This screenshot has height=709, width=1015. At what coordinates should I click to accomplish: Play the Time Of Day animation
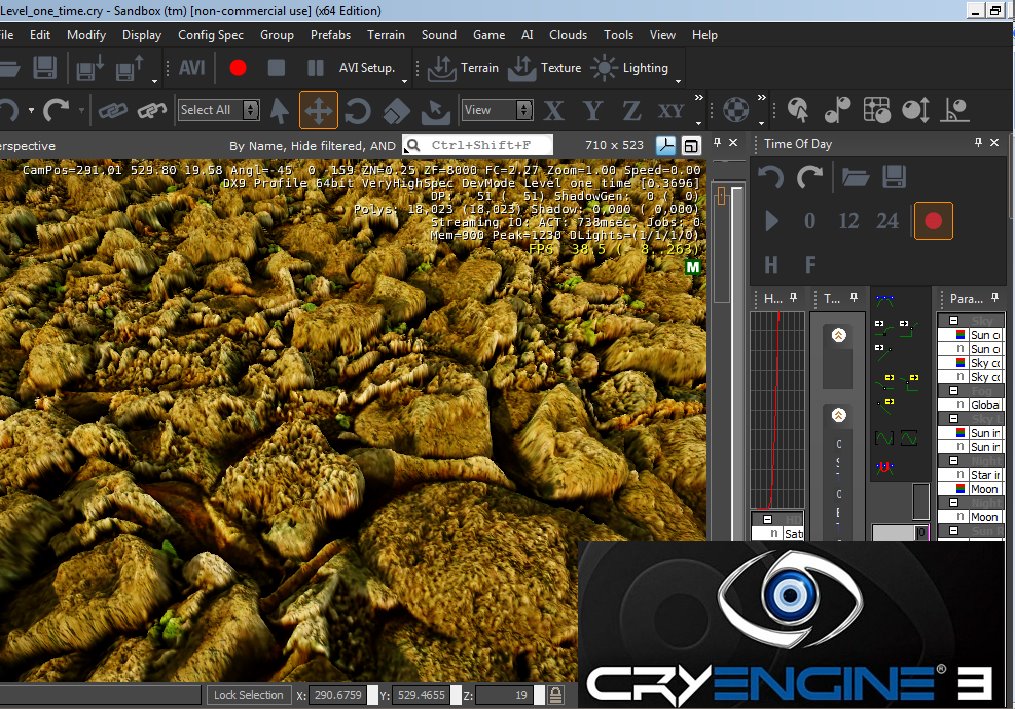[771, 221]
